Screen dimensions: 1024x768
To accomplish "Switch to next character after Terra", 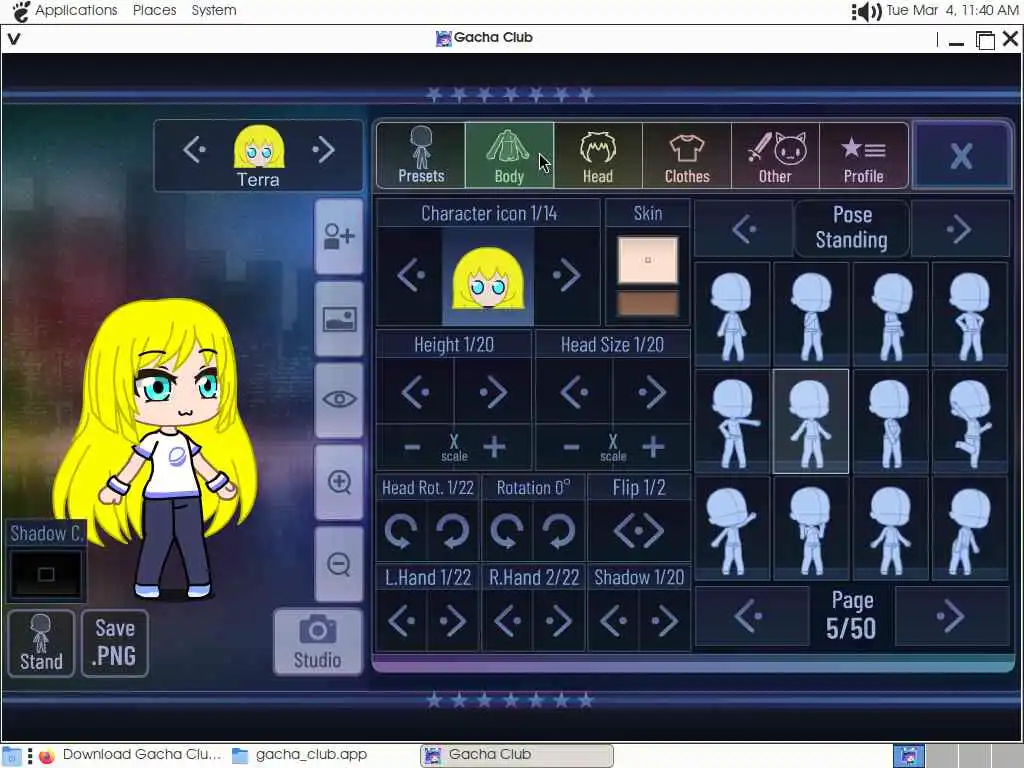I will (x=324, y=150).
